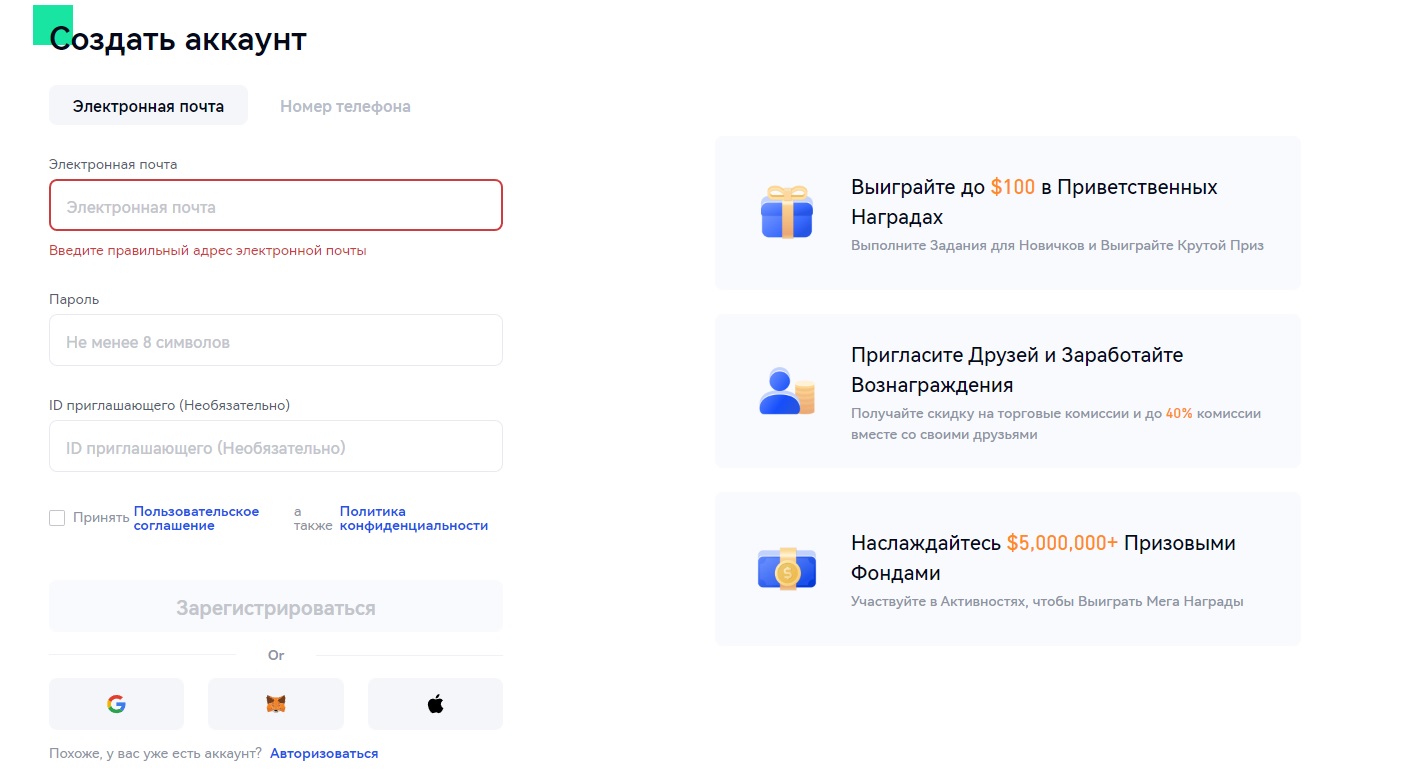
Task: Switch to the Электронная почта tab
Action: pyautogui.click(x=148, y=106)
